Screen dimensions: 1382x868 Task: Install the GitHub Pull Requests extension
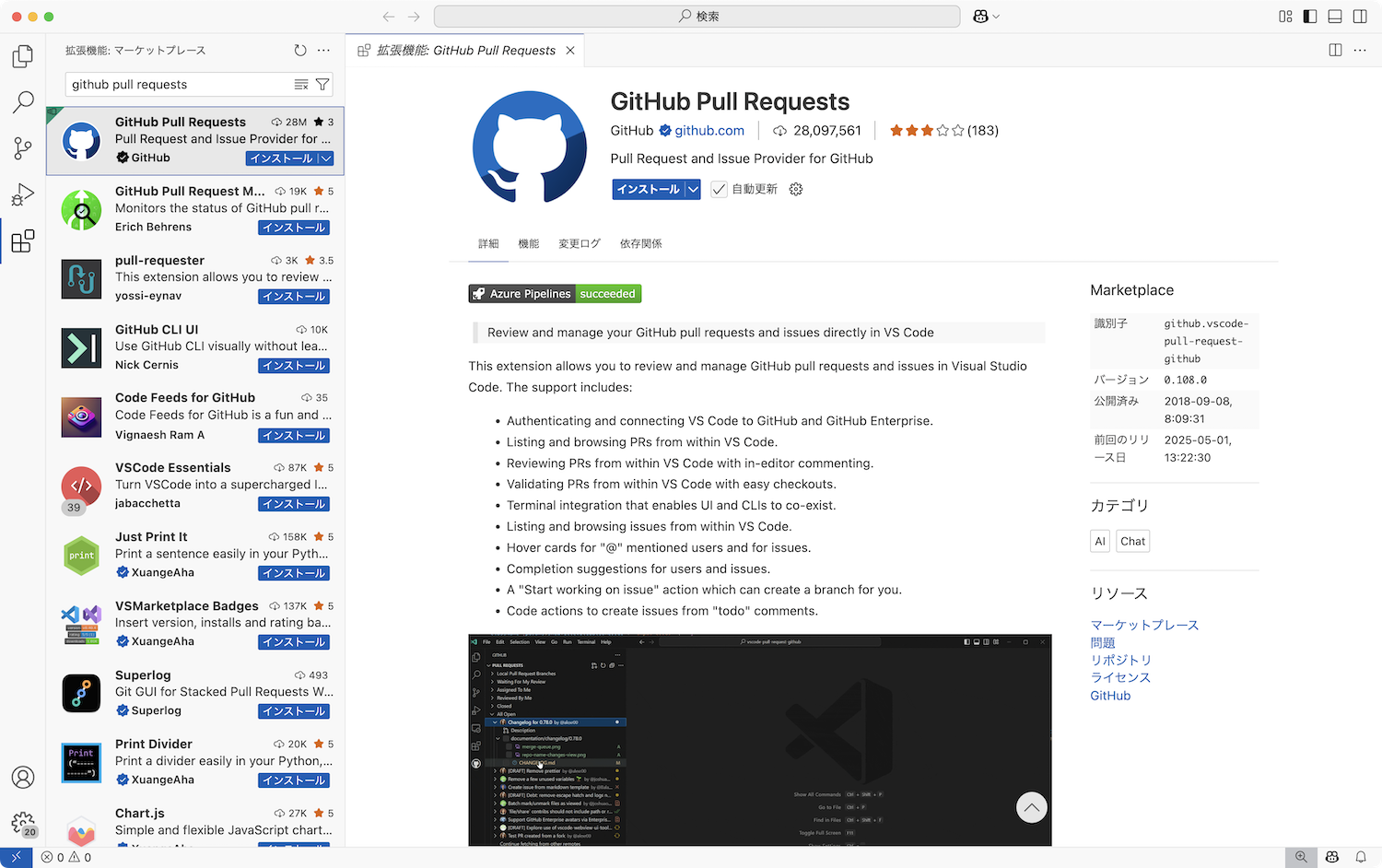point(649,190)
